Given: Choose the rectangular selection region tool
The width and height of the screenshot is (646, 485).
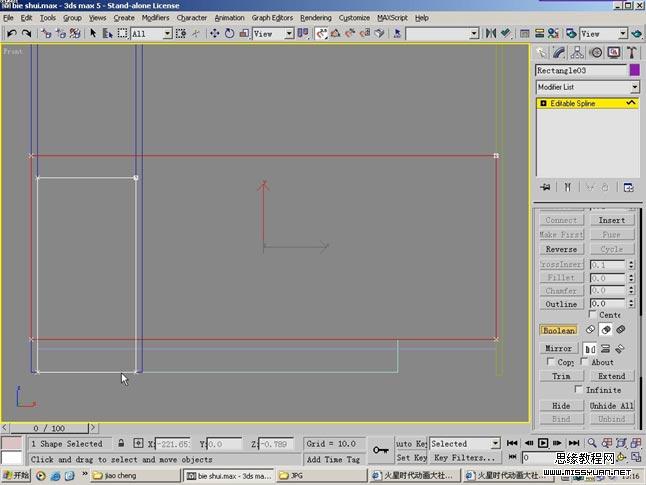Looking at the screenshot, I should tap(122, 33).
